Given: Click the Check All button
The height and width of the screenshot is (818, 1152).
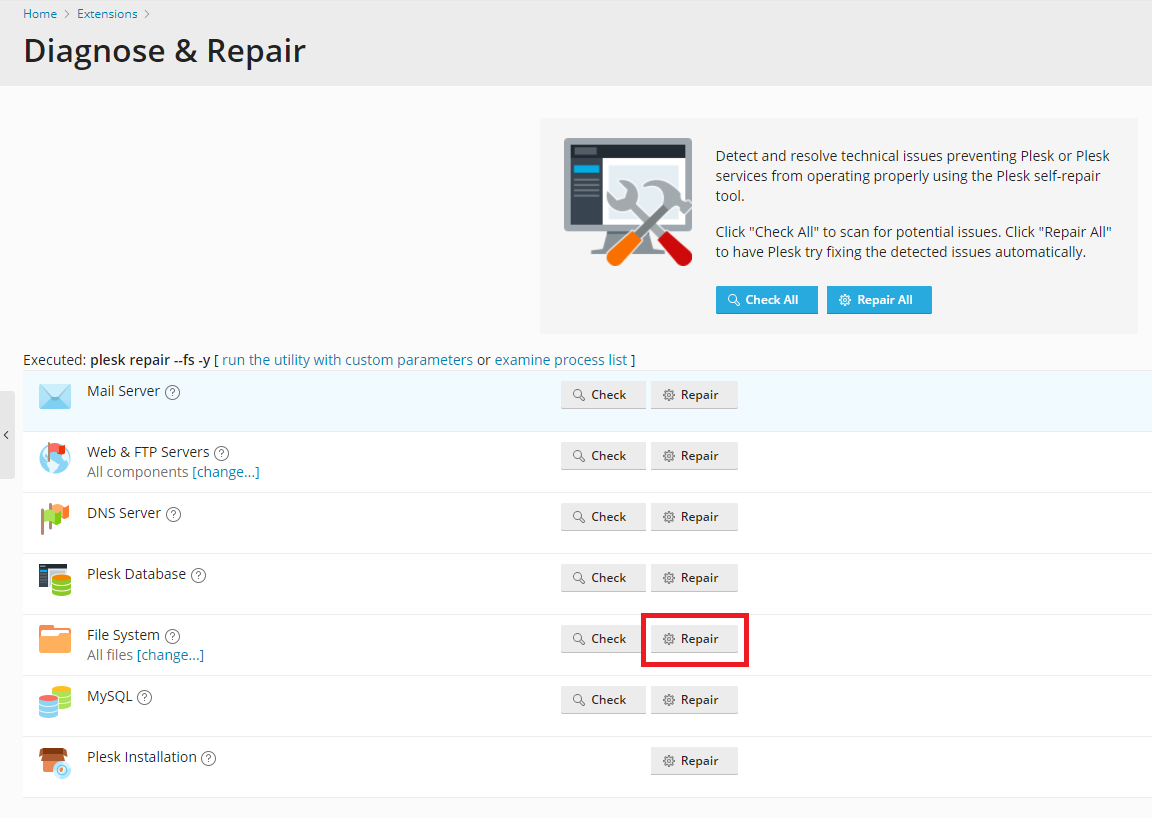Looking at the screenshot, I should [766, 300].
